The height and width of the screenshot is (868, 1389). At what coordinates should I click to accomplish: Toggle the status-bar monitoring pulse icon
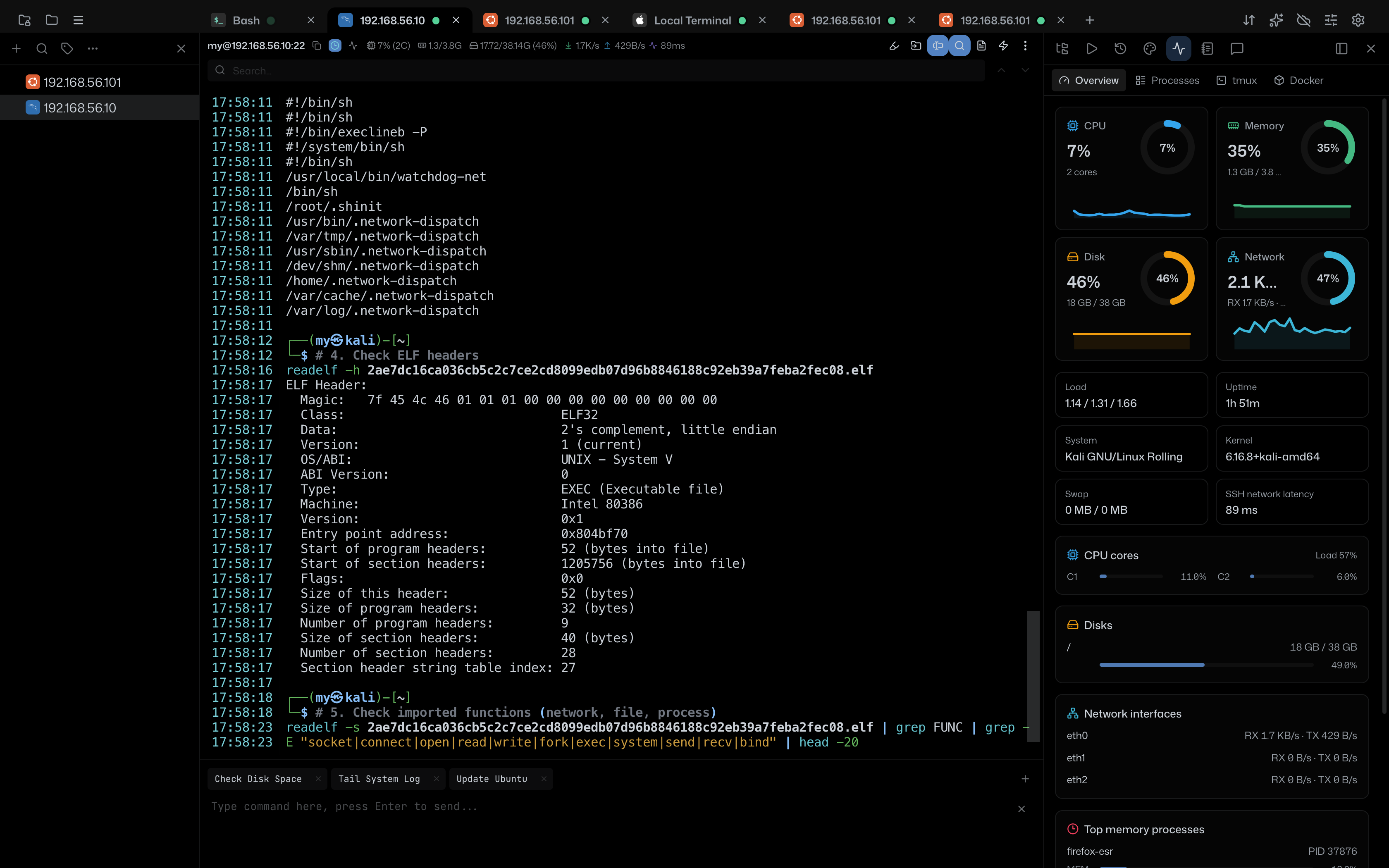[x=353, y=45]
